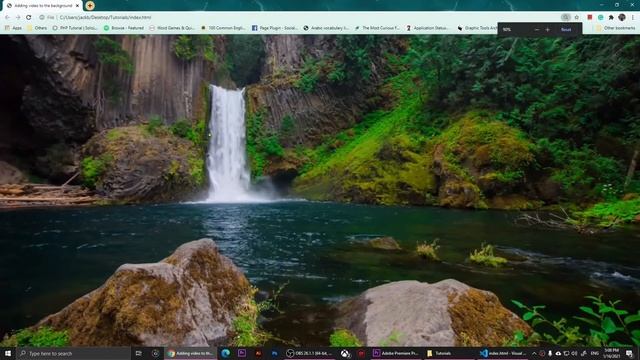Switch to Visual Studio Code index.html window

[x=504, y=353]
